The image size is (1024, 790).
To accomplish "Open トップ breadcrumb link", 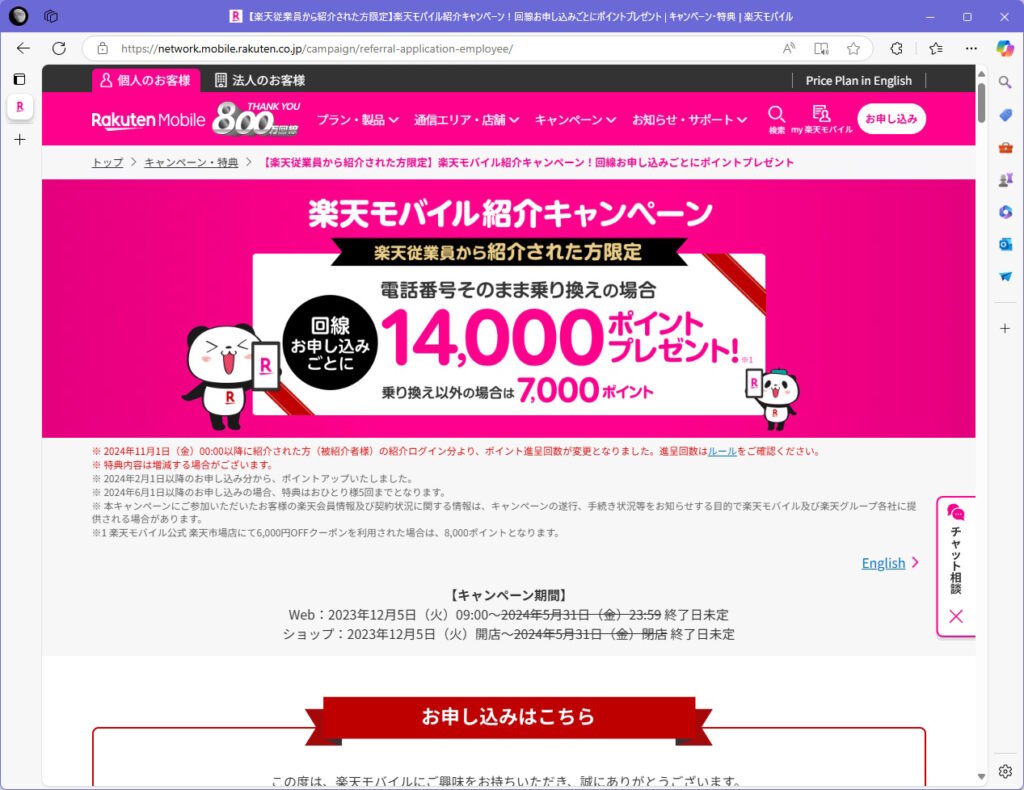I will [107, 162].
